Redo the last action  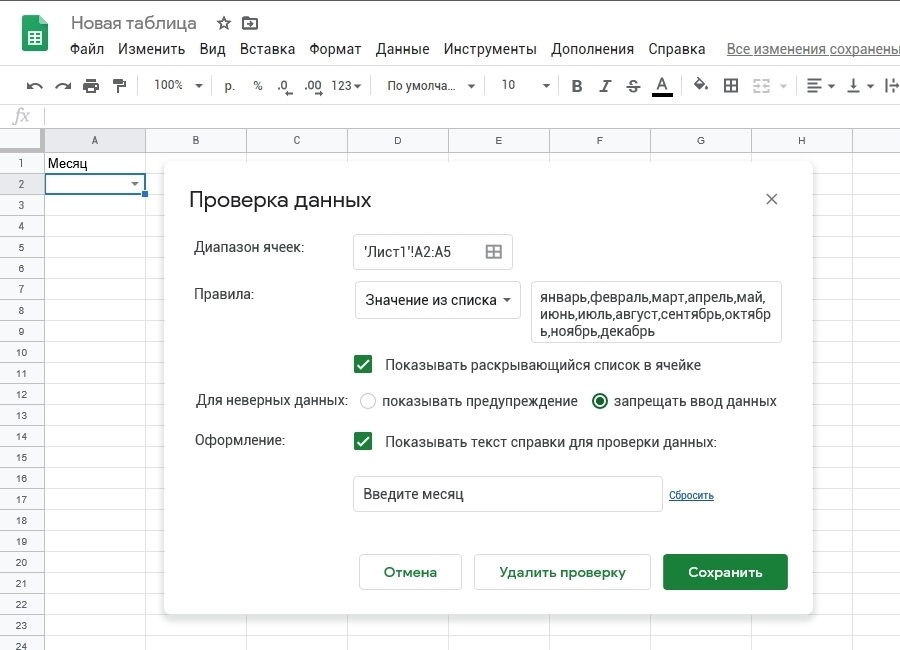coord(63,86)
